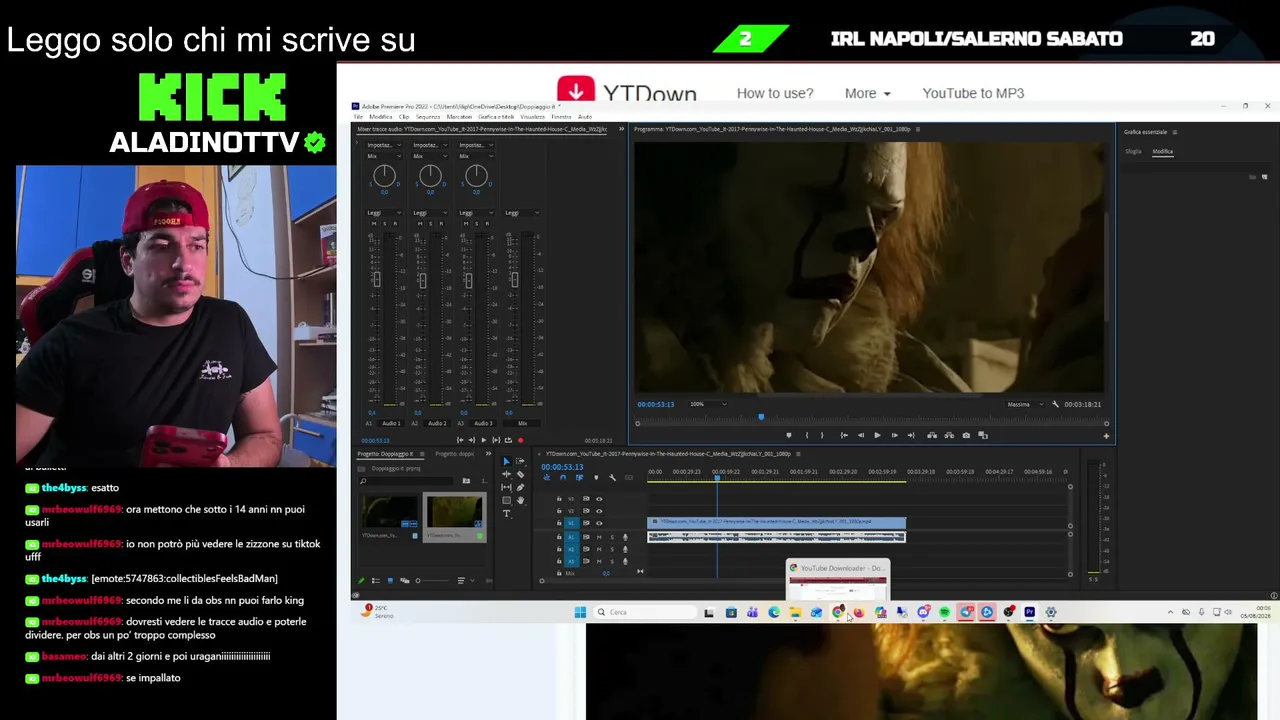Click the Lift button in Program monitor
Viewport: 1280px width, 720px height.
tap(932, 435)
